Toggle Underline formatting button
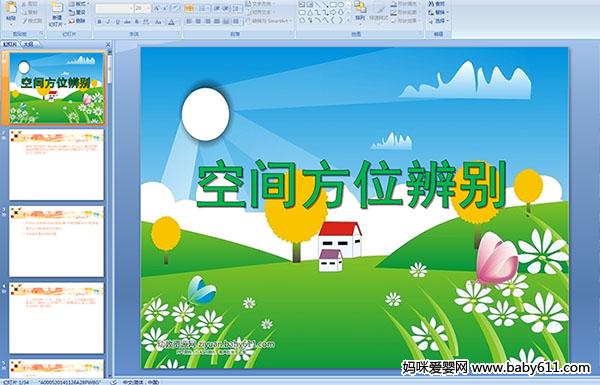This screenshot has height=385, width=600. point(117,22)
